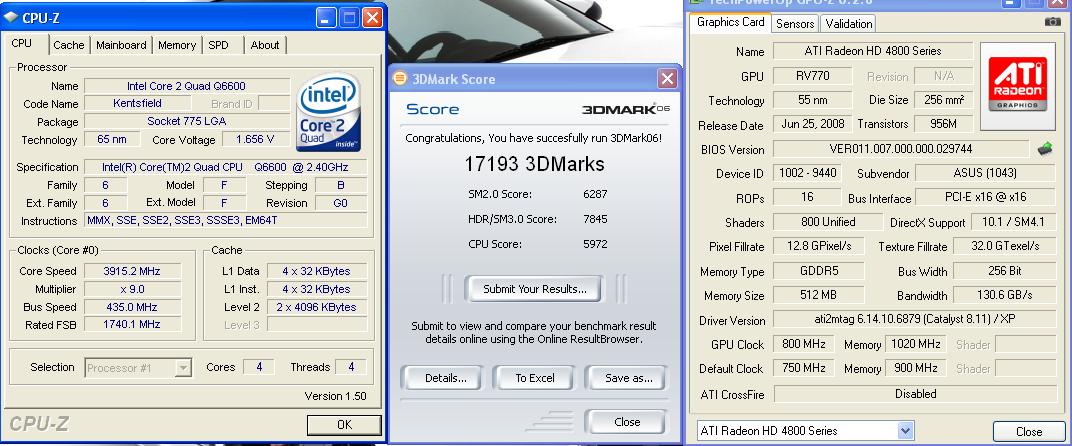Click the Default Clock value 750 MHz
The height and width of the screenshot is (446, 1072).
pyautogui.click(x=803, y=368)
